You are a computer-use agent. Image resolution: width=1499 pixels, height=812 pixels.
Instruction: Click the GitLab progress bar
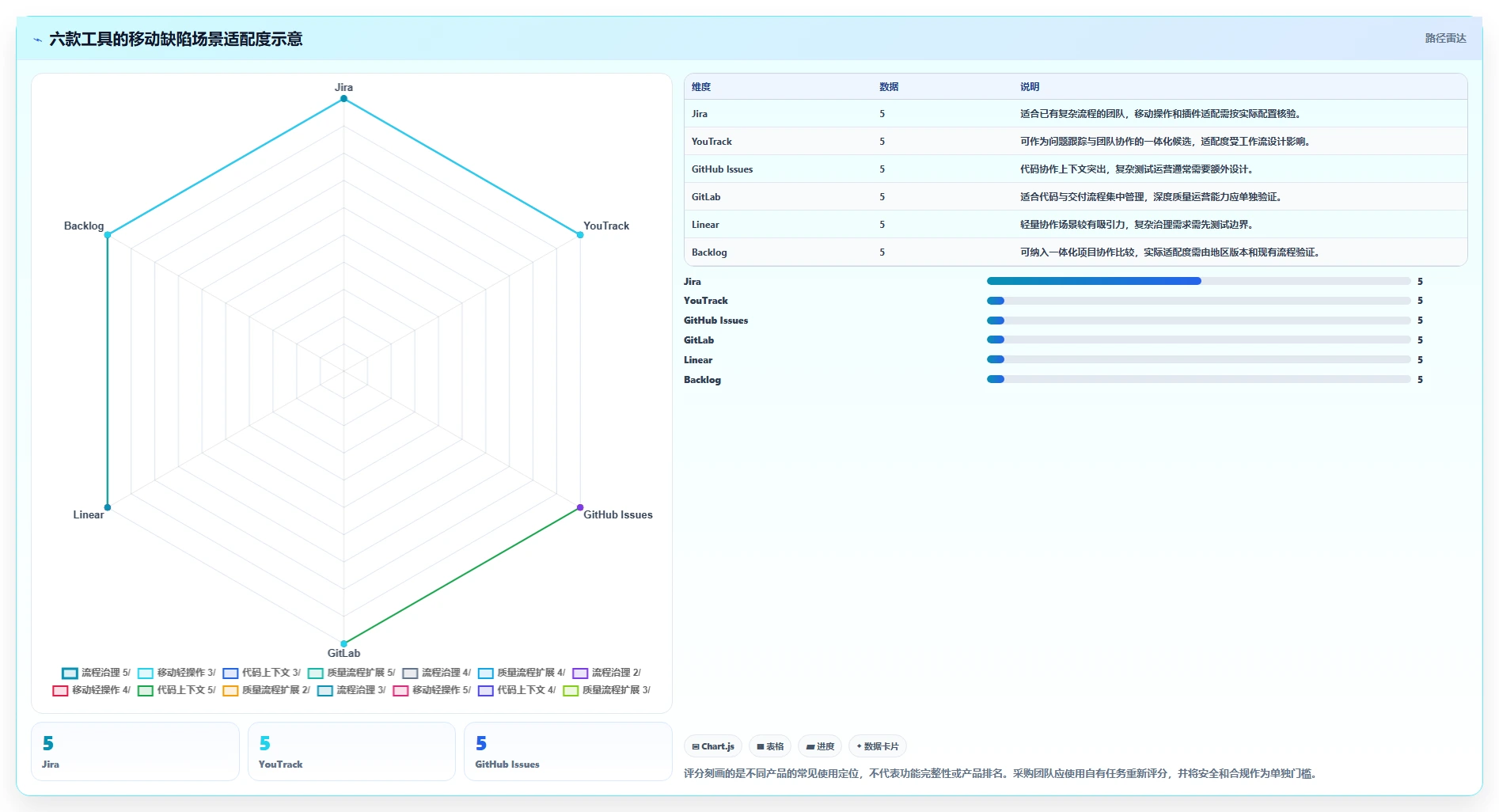coord(1198,340)
